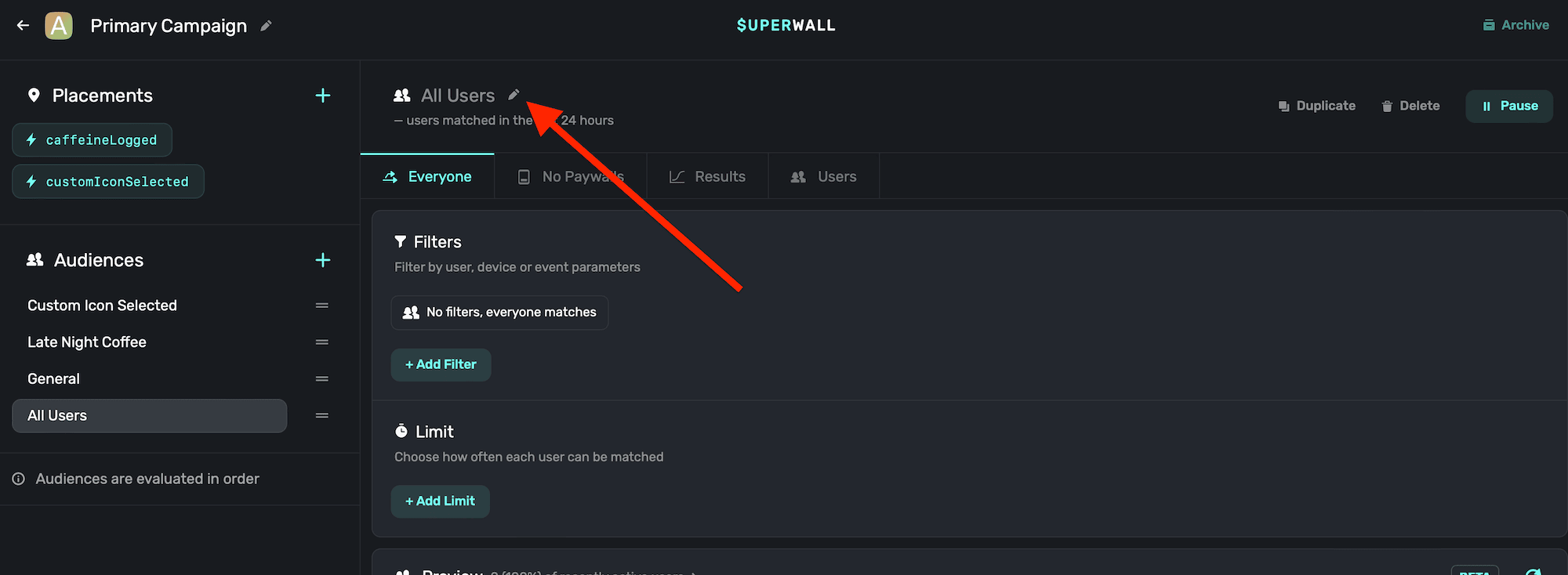Switch to the Results tab
This screenshot has width=1568, height=575.
point(707,177)
